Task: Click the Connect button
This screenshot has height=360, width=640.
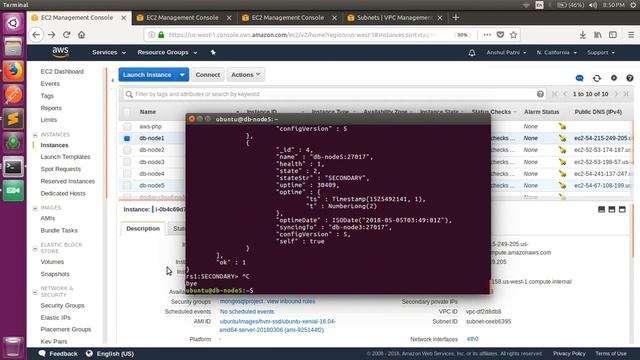Action: coord(208,75)
